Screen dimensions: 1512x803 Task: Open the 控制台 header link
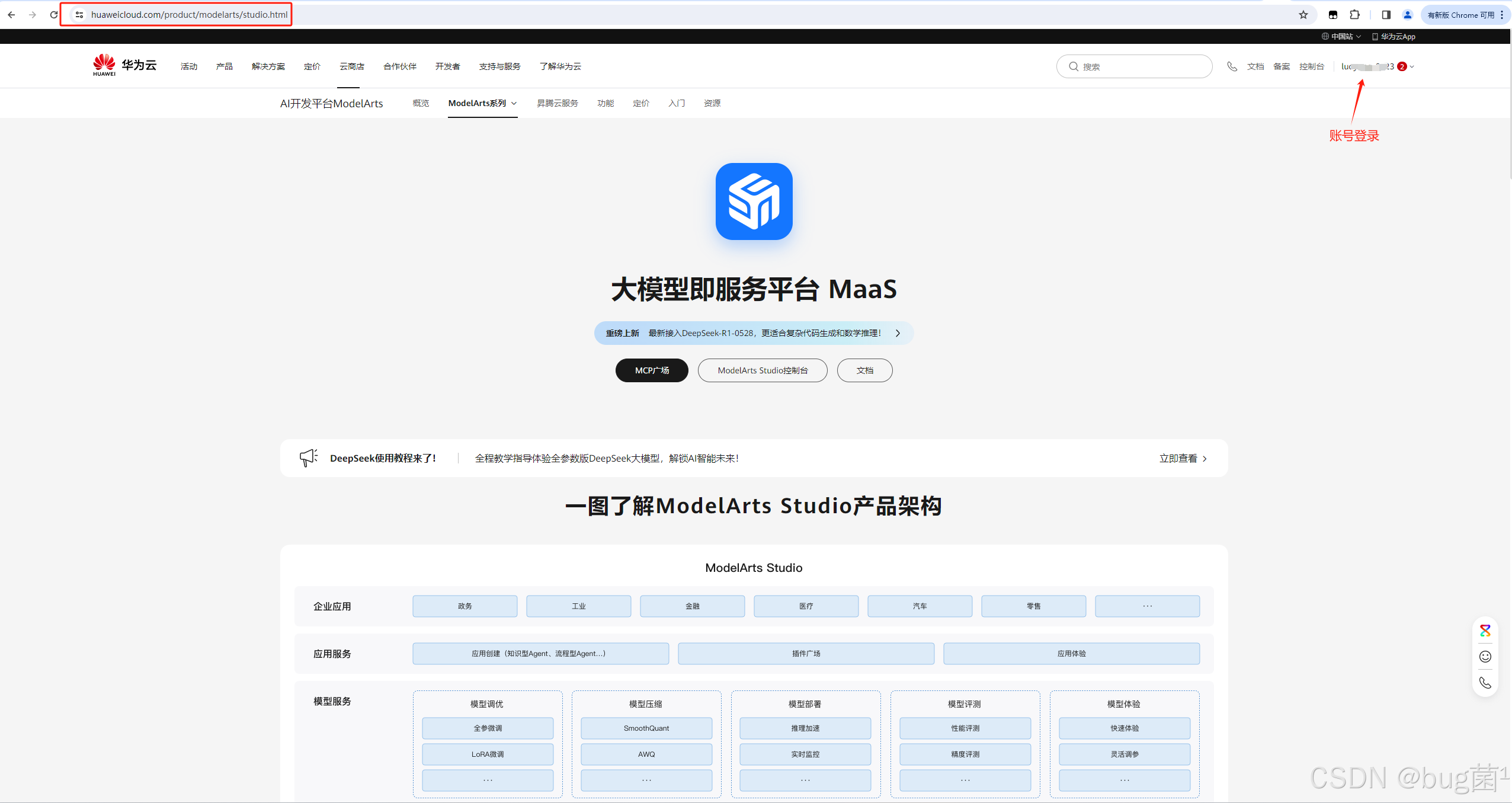[1312, 66]
